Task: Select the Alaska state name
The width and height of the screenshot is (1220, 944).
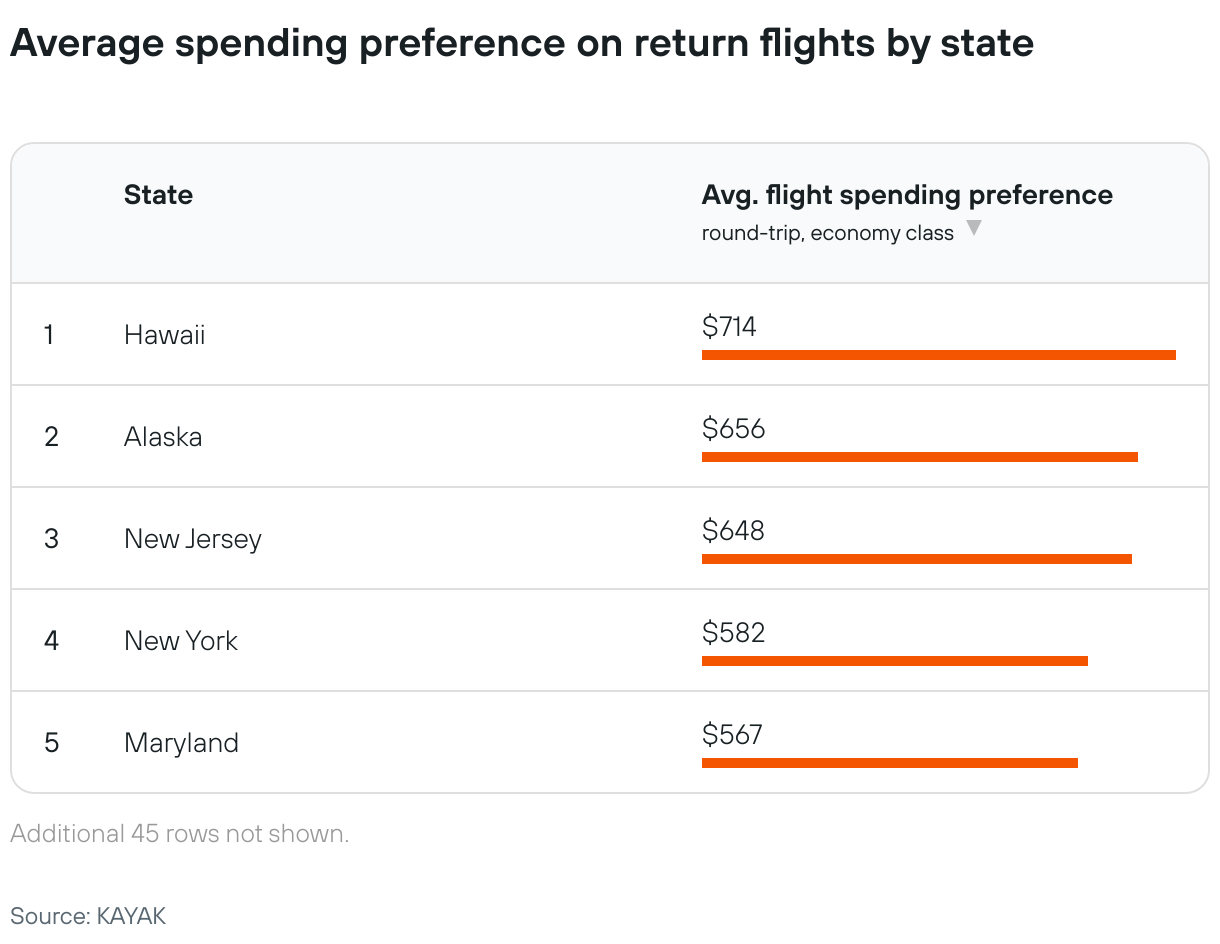Action: 163,437
